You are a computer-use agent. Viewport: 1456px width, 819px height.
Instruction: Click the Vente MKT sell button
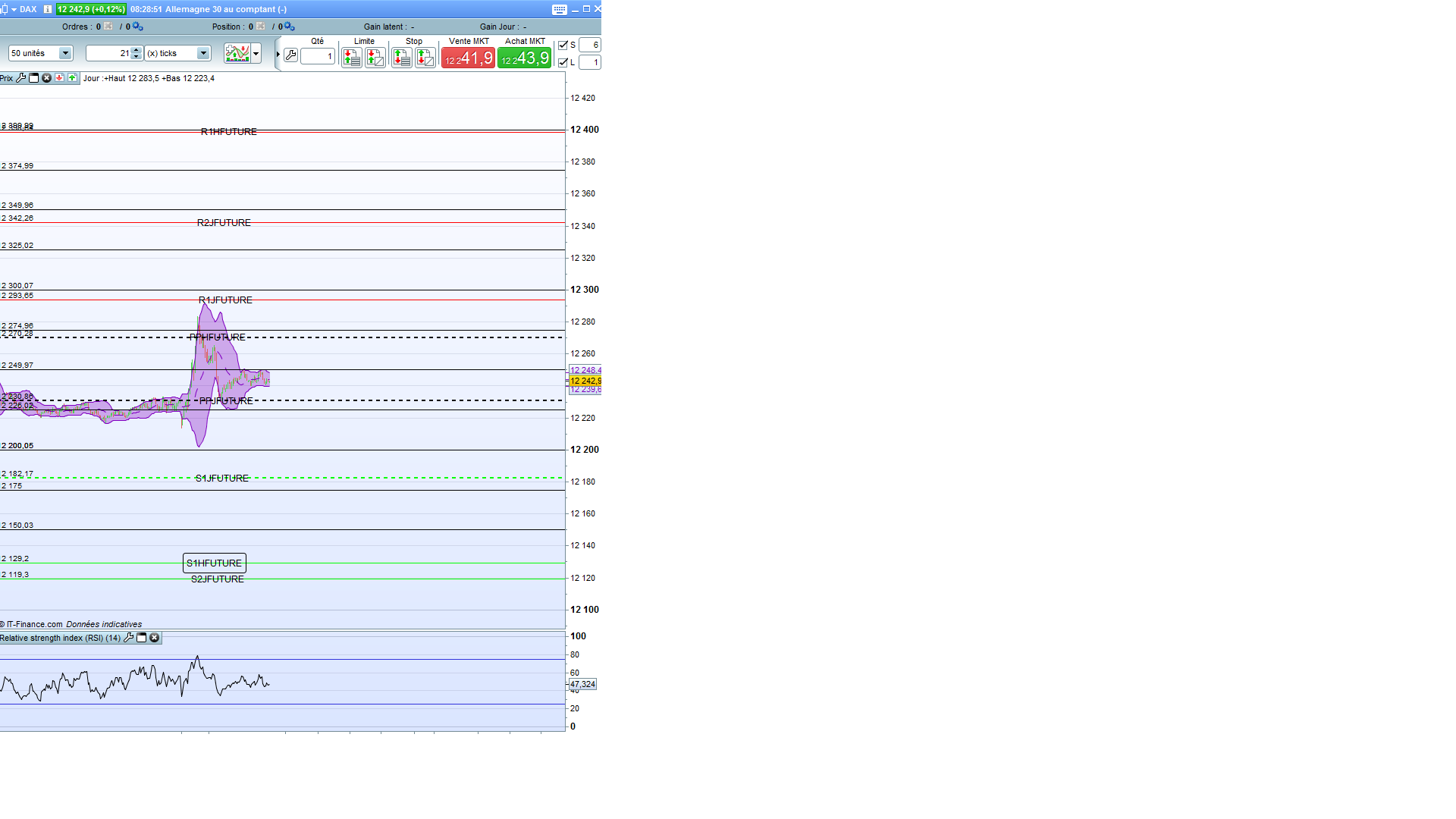468,58
